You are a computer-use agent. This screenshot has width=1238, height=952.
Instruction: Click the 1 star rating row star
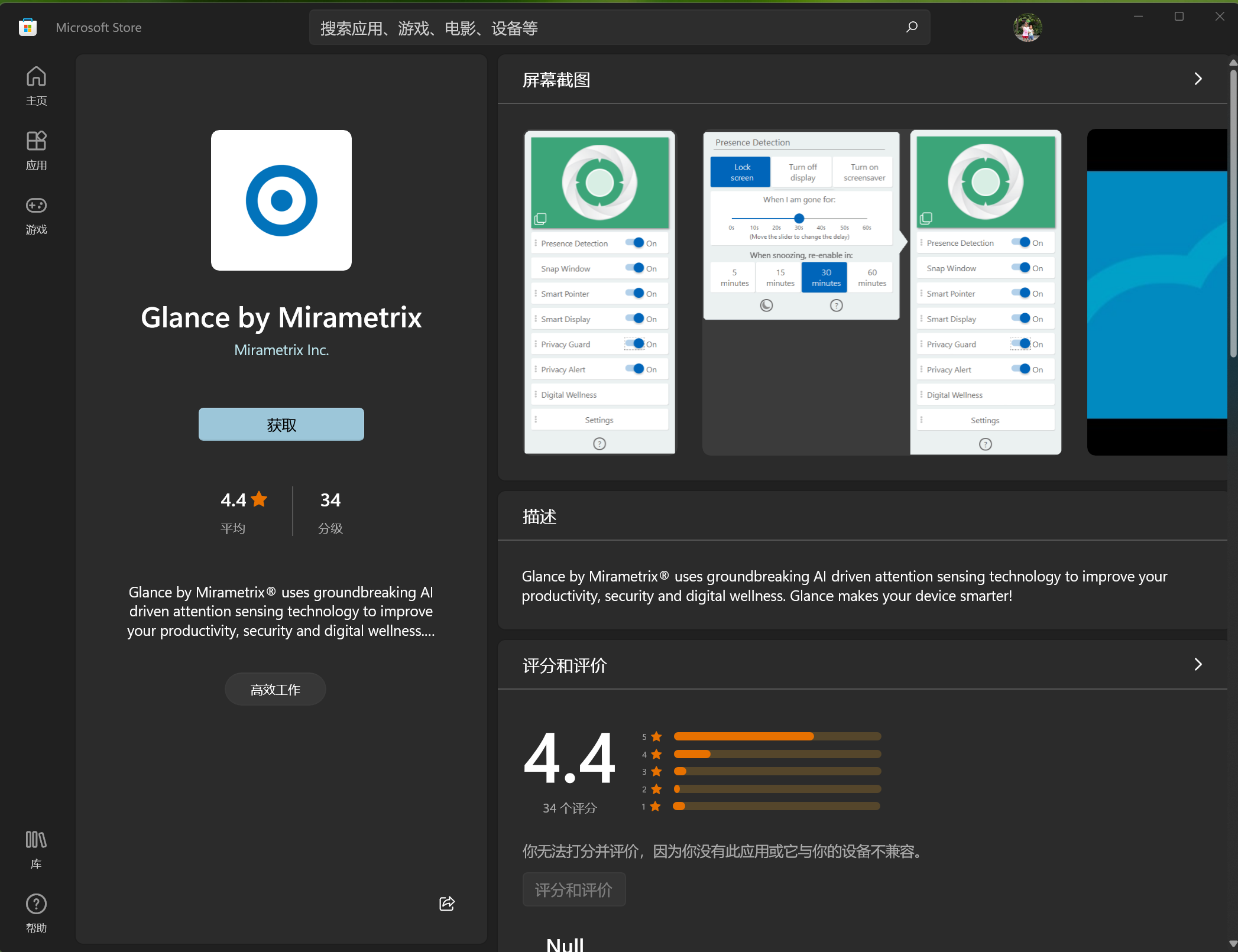655,806
